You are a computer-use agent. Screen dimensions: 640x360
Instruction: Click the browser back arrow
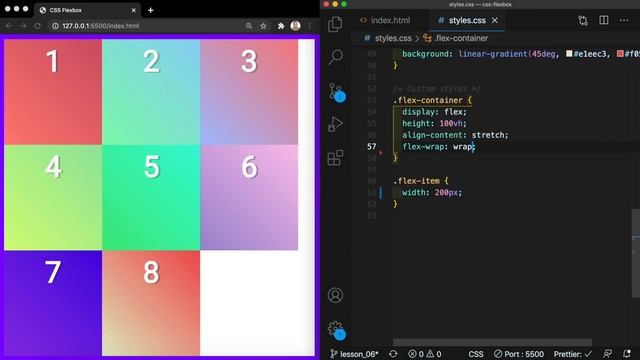point(9,26)
